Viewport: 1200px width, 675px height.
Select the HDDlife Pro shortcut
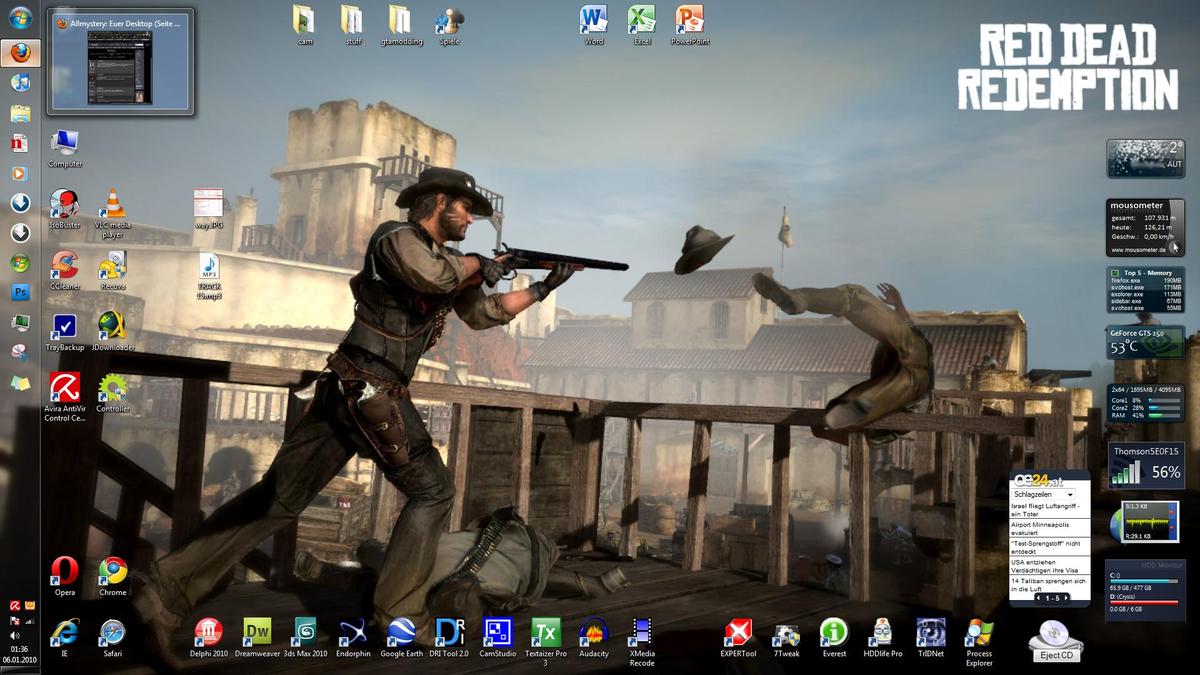[x=882, y=638]
